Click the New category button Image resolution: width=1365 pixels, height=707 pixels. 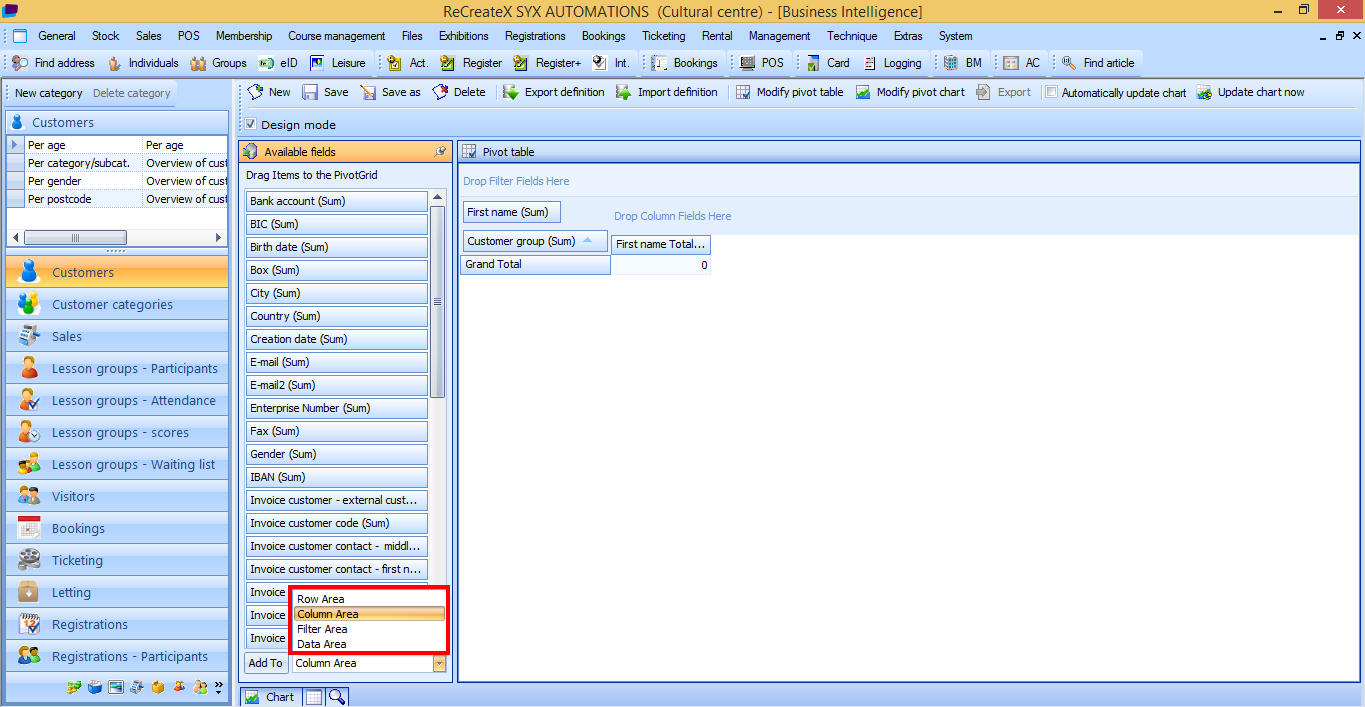48,93
